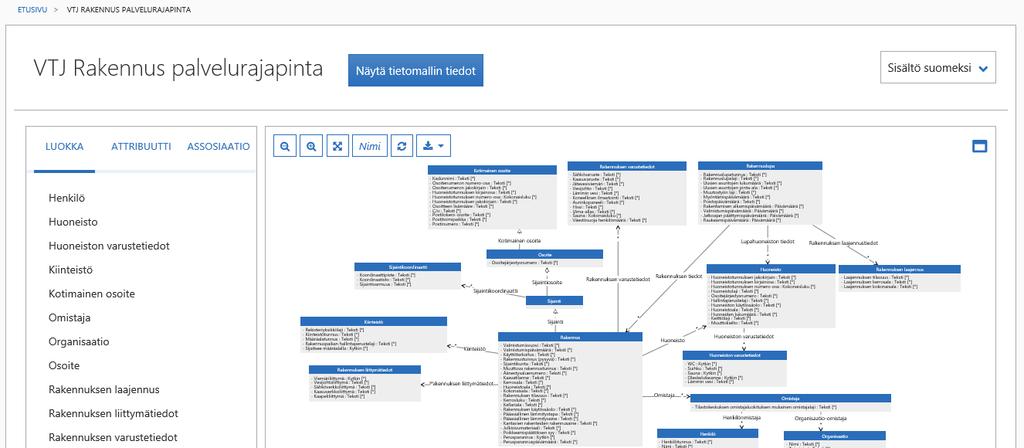Click the Lupahuoneiston tiedot association label

767,242
